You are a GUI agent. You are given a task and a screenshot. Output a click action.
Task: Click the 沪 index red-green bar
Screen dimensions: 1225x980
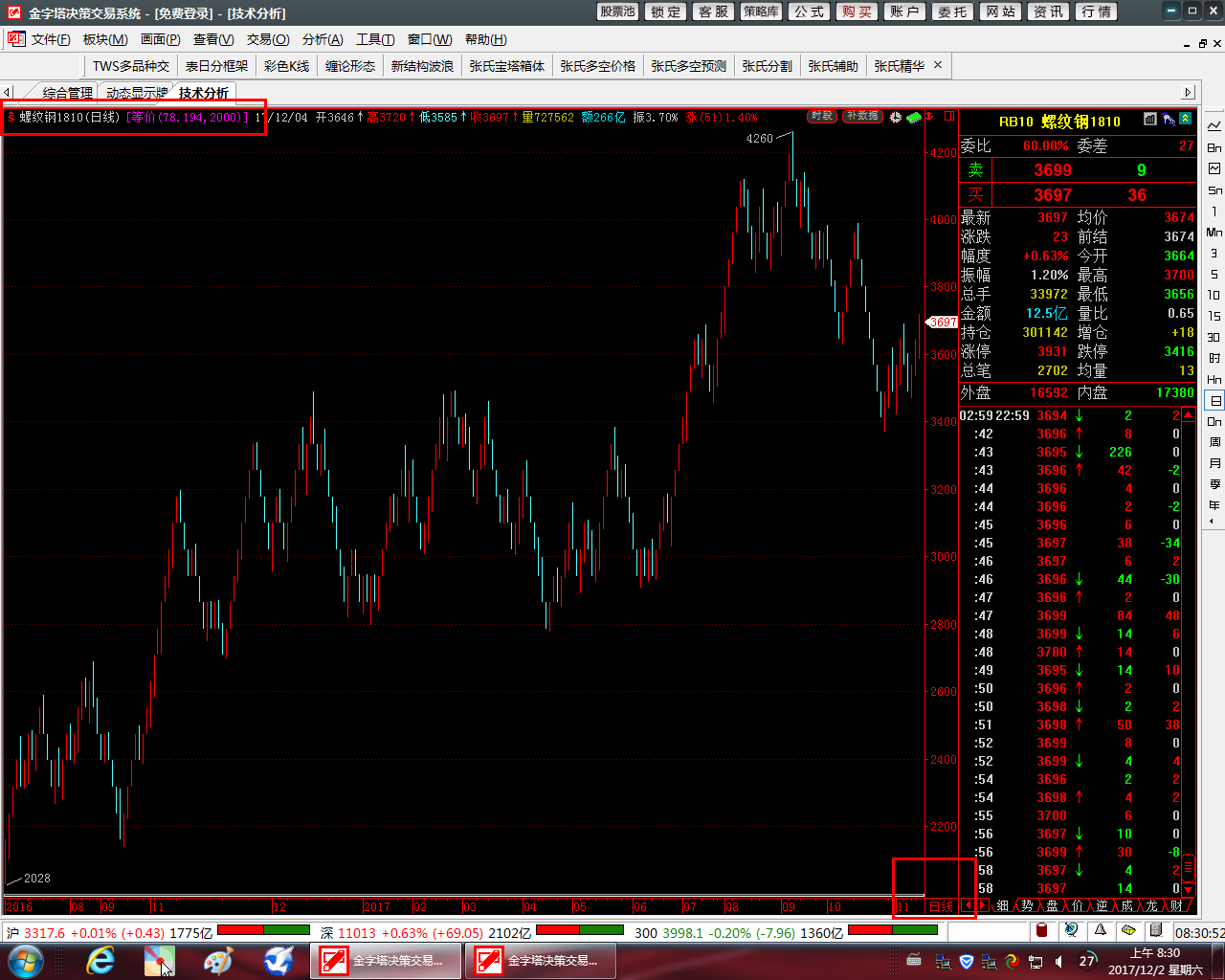point(263,929)
